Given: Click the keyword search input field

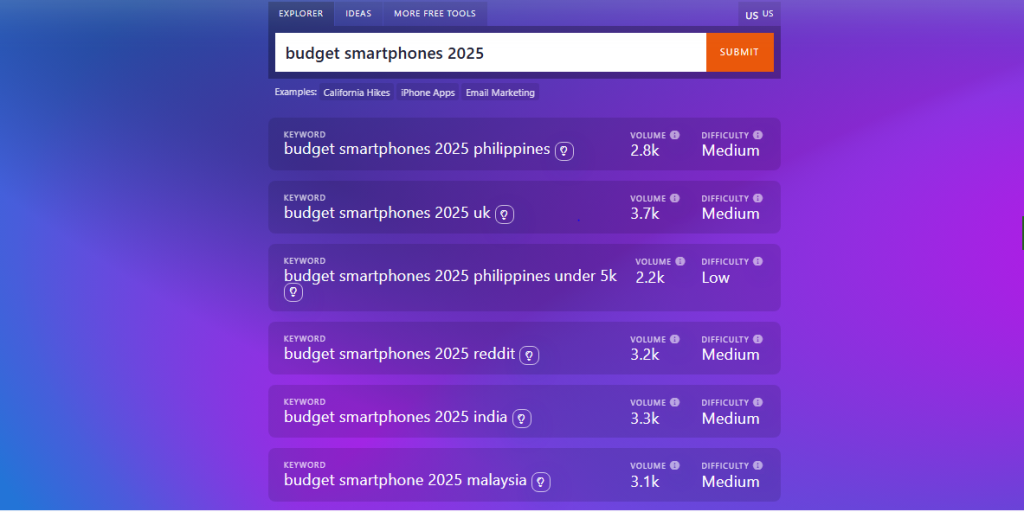Looking at the screenshot, I should [490, 53].
